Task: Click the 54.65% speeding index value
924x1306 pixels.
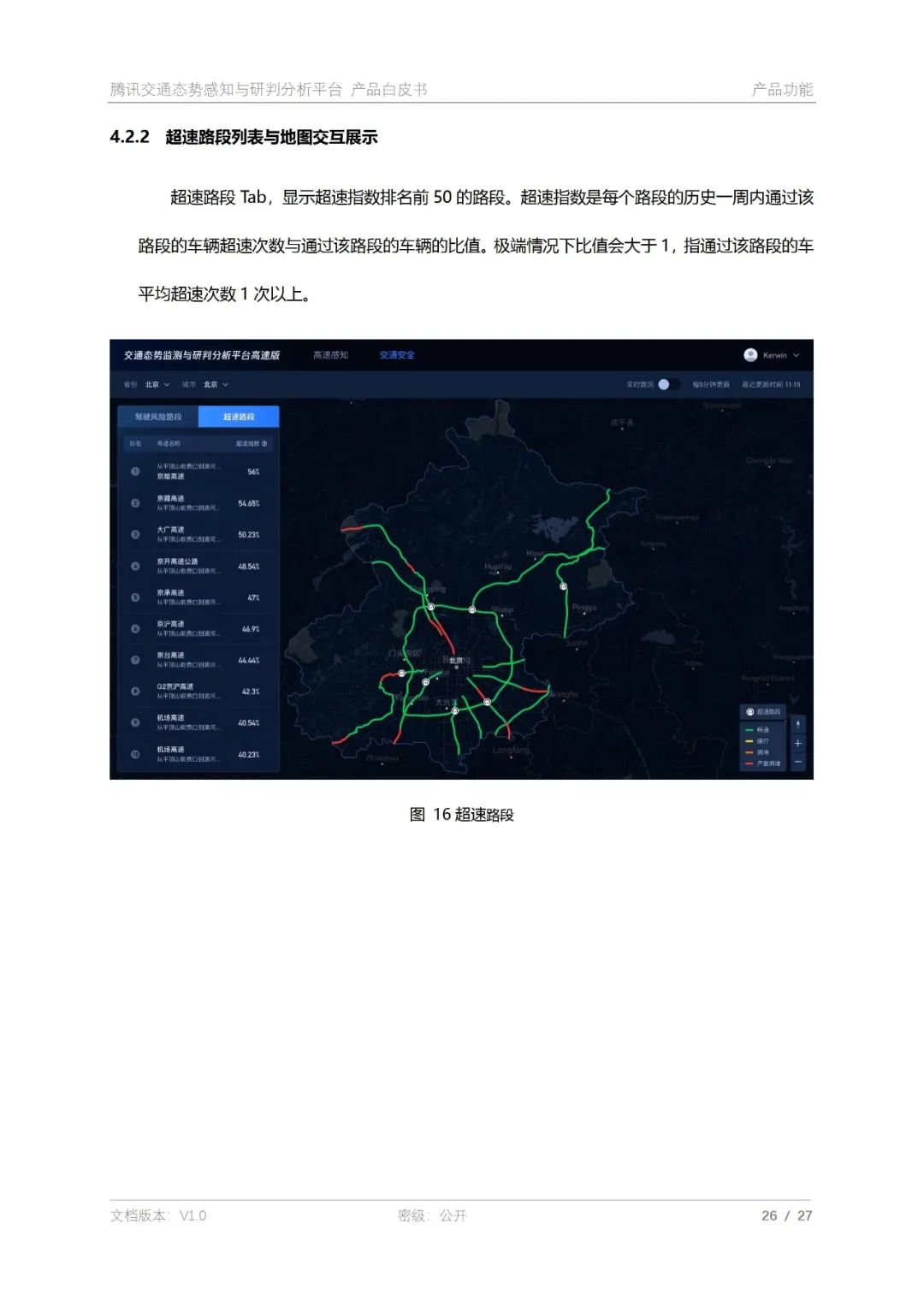Action: coord(249,503)
